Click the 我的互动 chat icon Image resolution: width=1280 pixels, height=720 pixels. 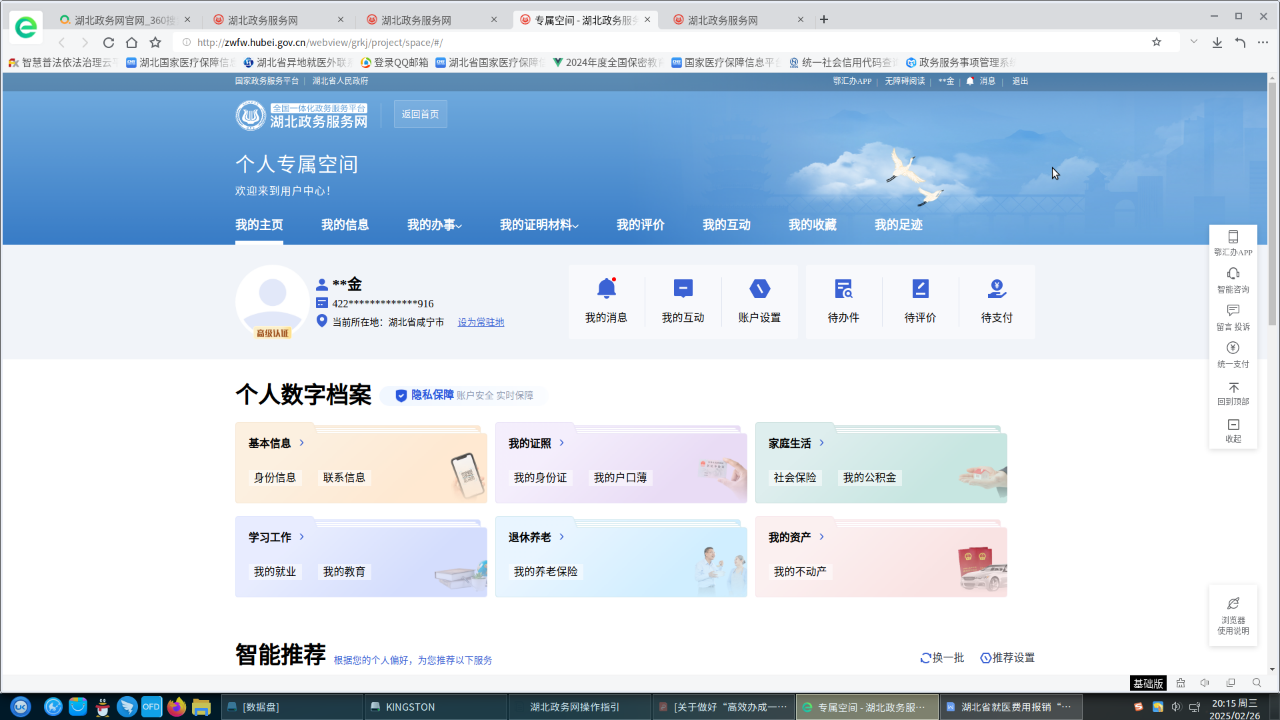click(683, 289)
